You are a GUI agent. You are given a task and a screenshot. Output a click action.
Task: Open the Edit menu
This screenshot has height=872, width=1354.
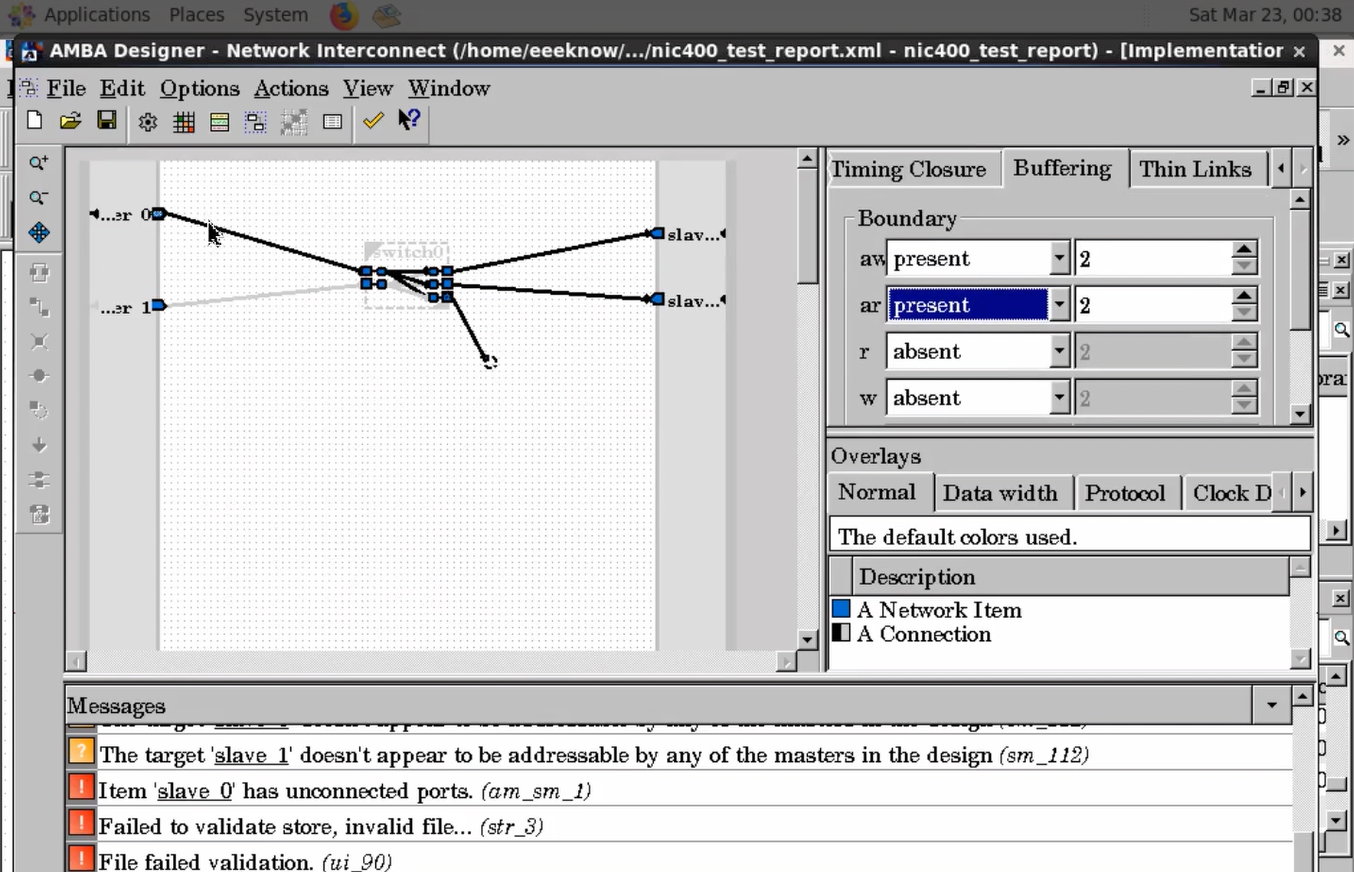coord(122,88)
